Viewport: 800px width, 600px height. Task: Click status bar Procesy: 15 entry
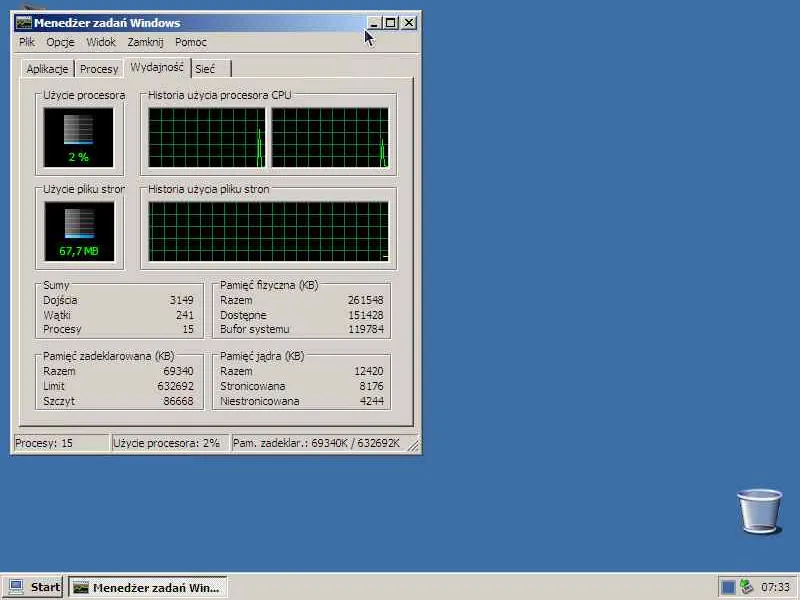tap(61, 443)
